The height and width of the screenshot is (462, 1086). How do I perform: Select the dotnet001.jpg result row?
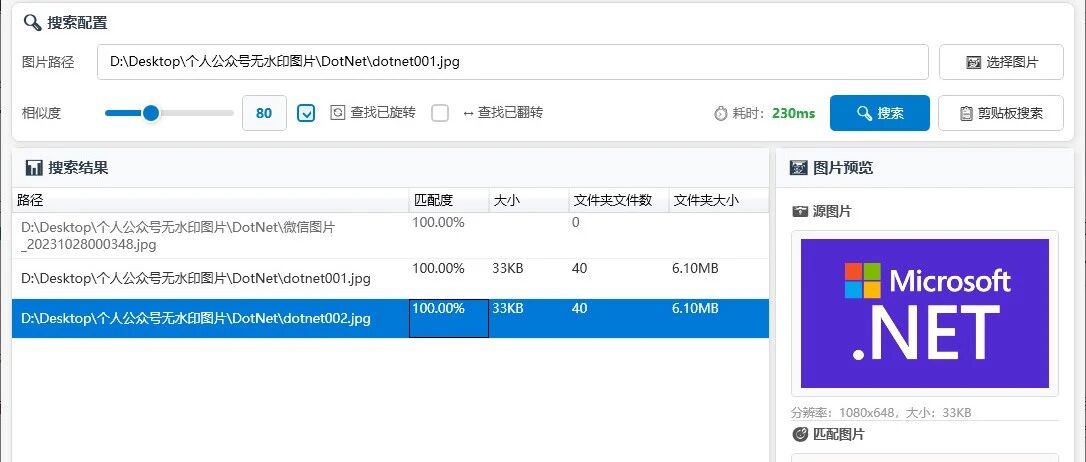[391, 278]
